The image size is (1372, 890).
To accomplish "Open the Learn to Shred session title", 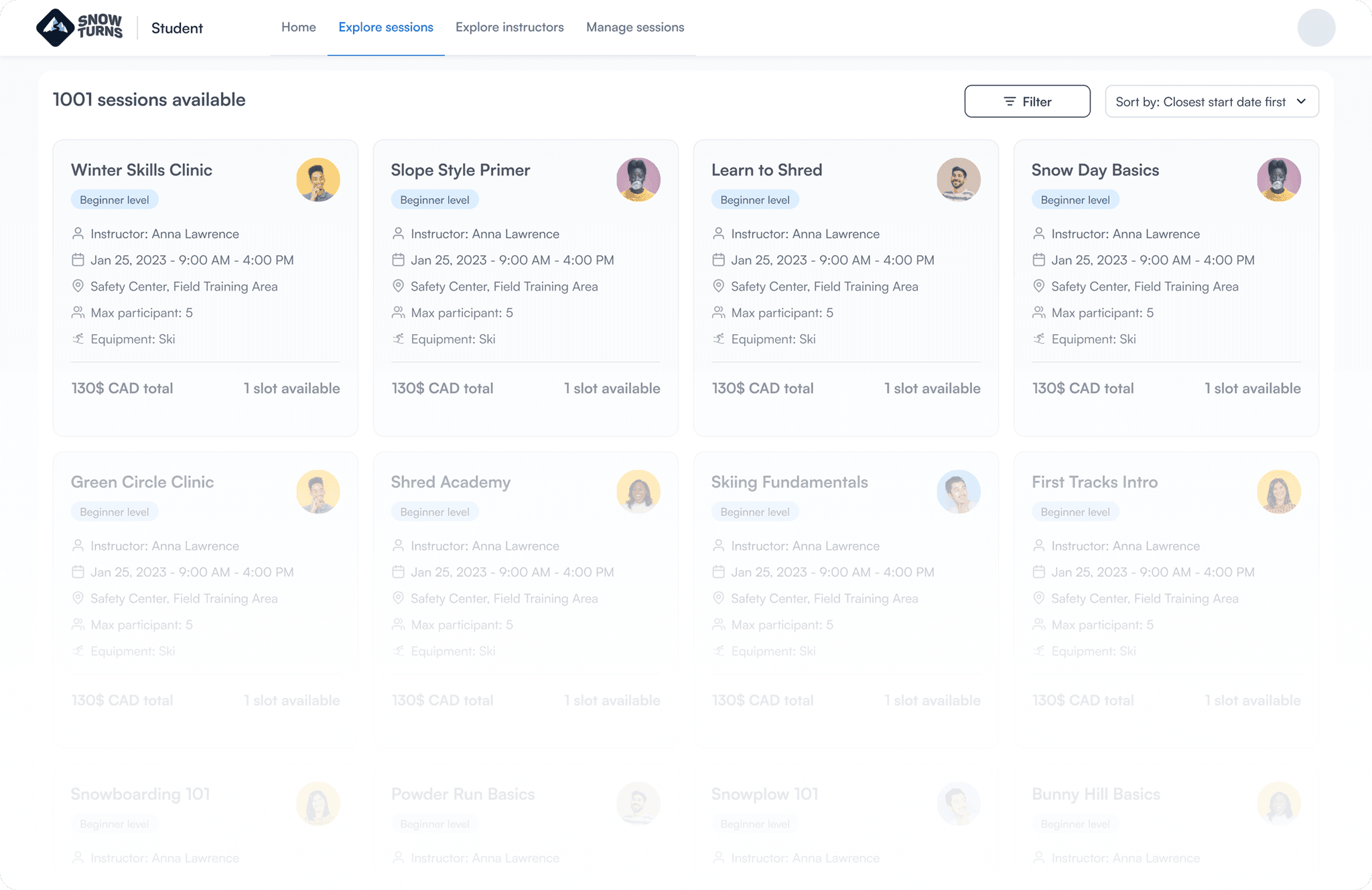I will point(766,170).
